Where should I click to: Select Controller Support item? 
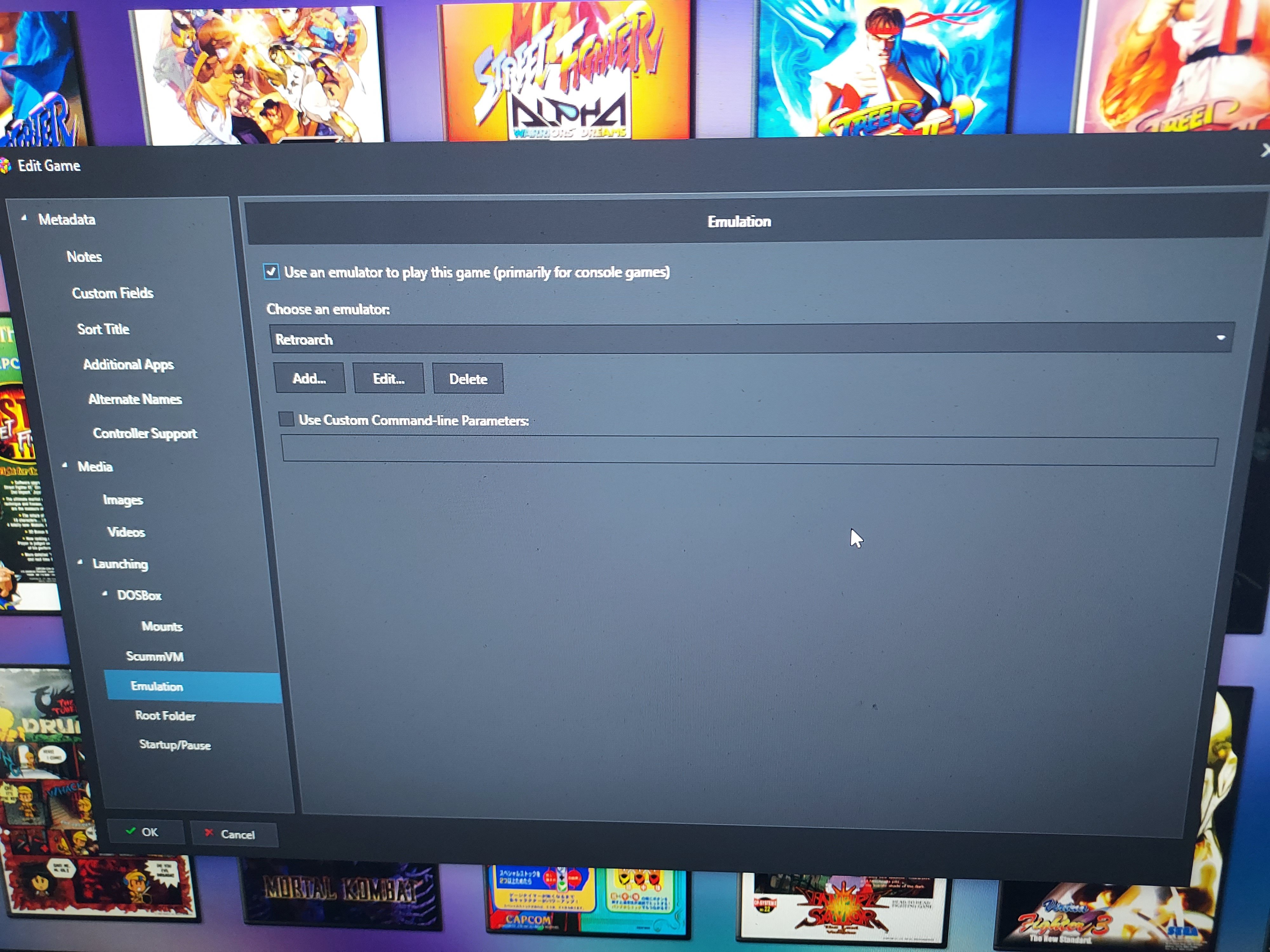point(145,433)
